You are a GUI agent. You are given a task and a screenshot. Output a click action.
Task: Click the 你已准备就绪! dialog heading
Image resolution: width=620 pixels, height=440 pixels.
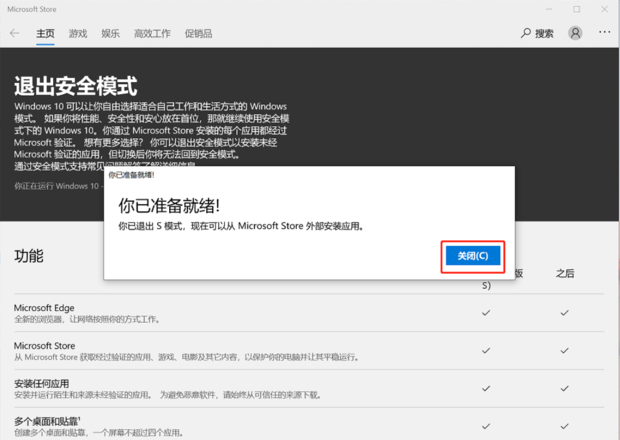tap(169, 206)
